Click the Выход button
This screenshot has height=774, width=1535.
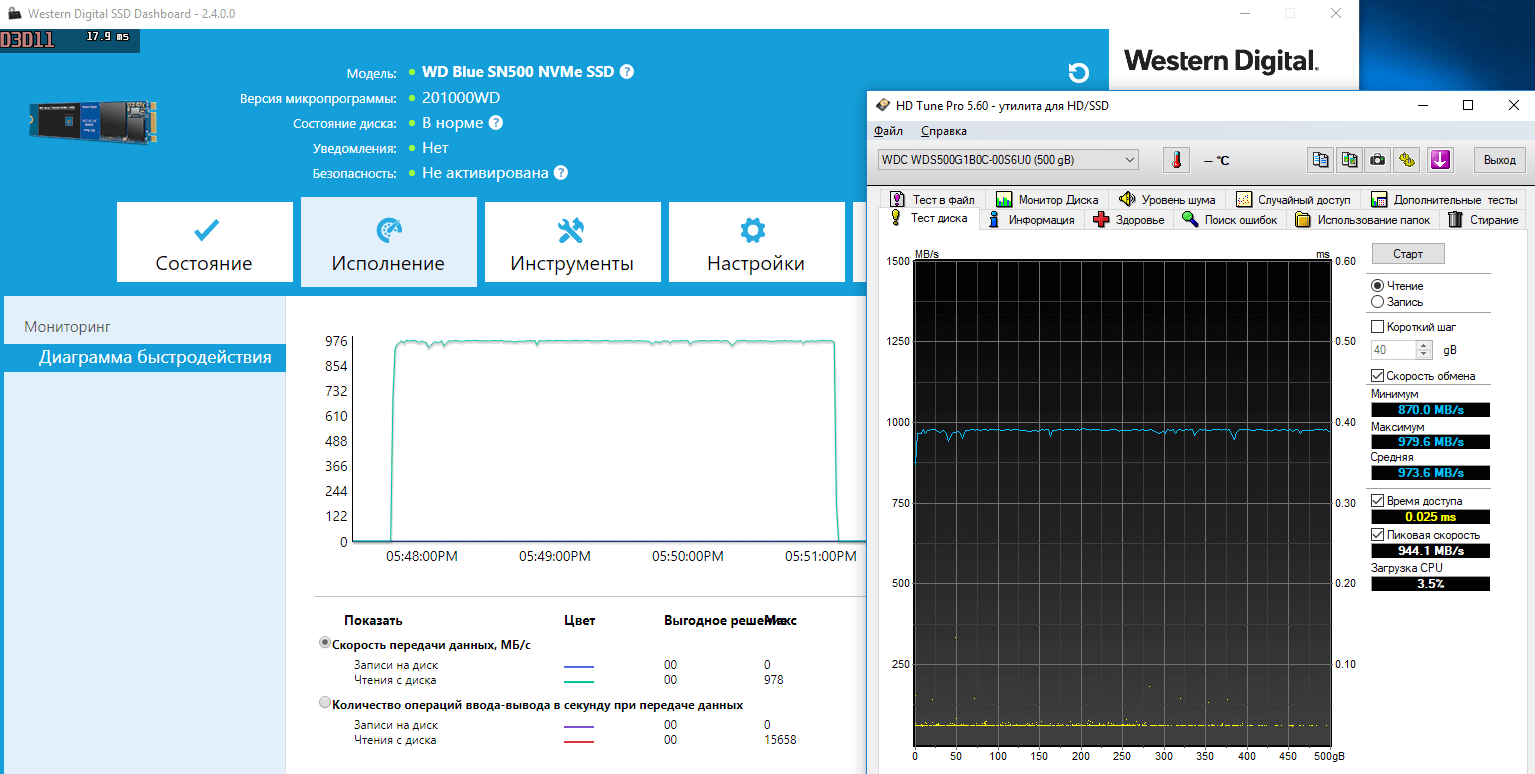point(1499,160)
